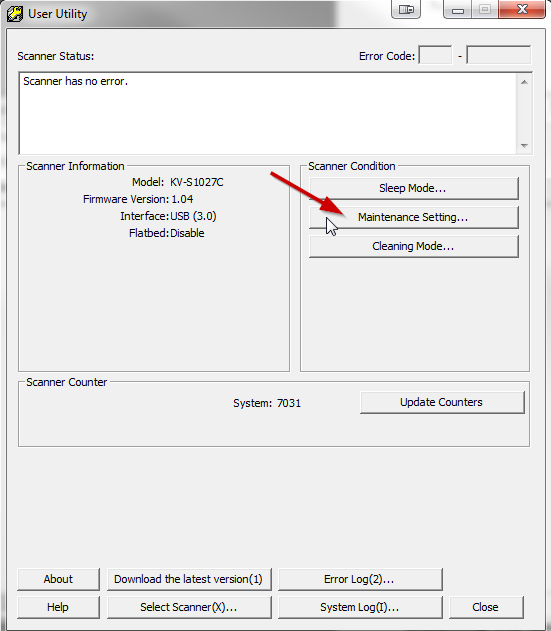The width and height of the screenshot is (551, 631).
Task: Open System Log(I) window
Action: click(360, 607)
